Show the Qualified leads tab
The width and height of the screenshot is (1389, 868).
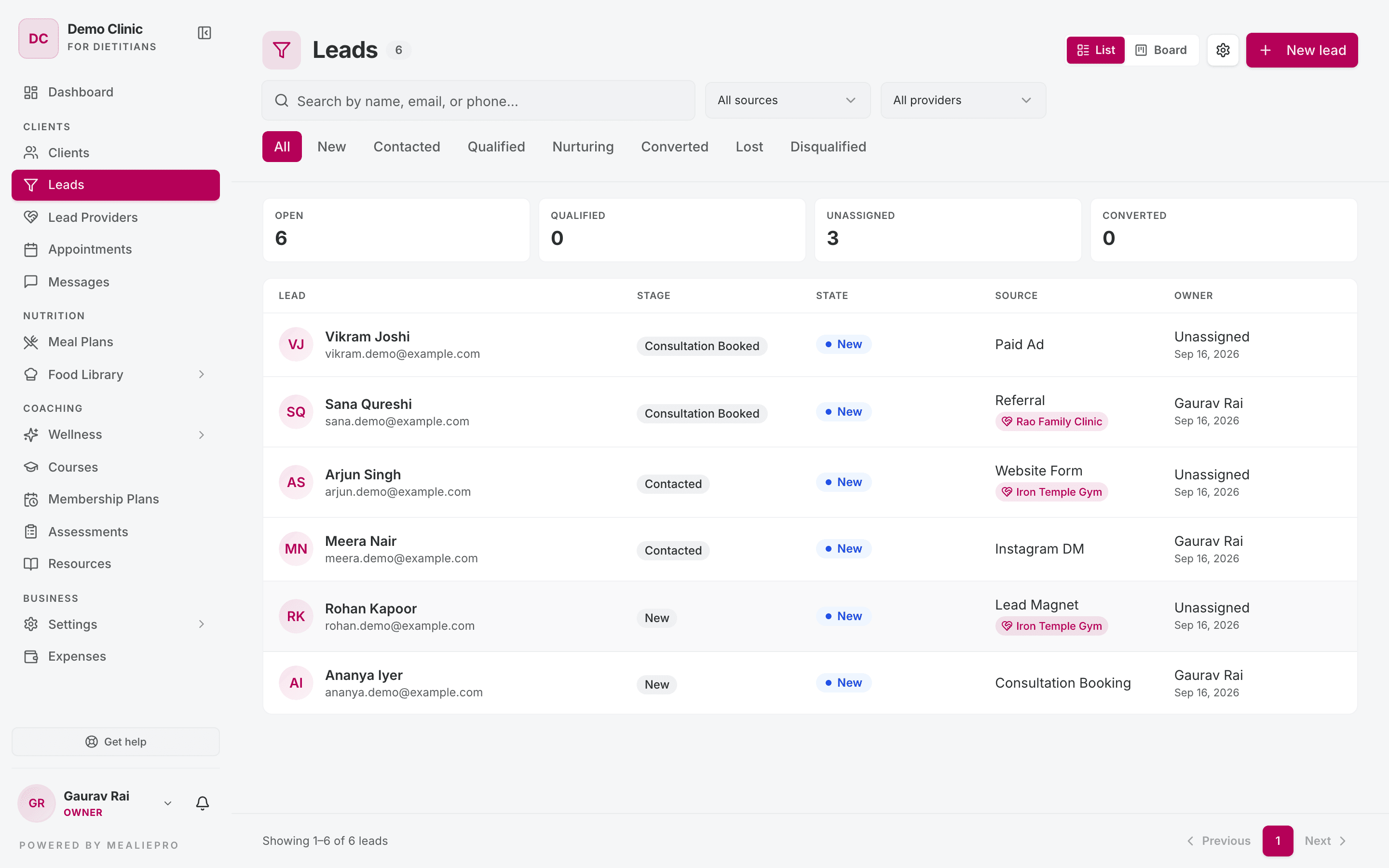click(x=496, y=147)
